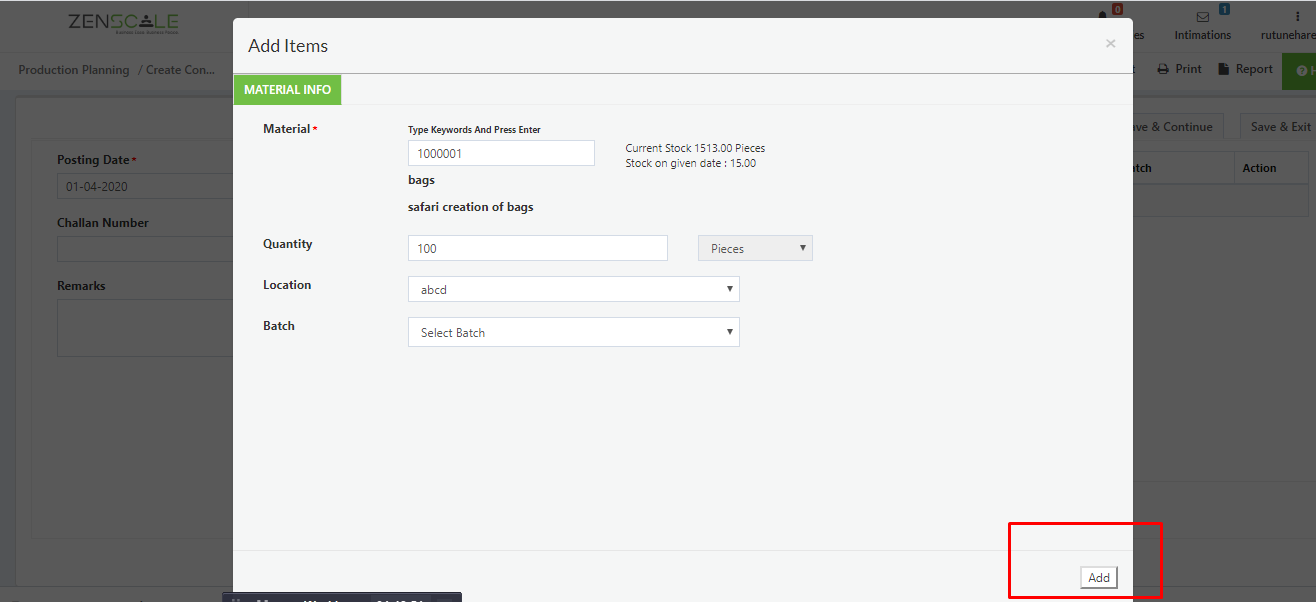Open the rutunehare user menu dots
The width and height of the screenshot is (1316, 602).
click(x=1297, y=17)
